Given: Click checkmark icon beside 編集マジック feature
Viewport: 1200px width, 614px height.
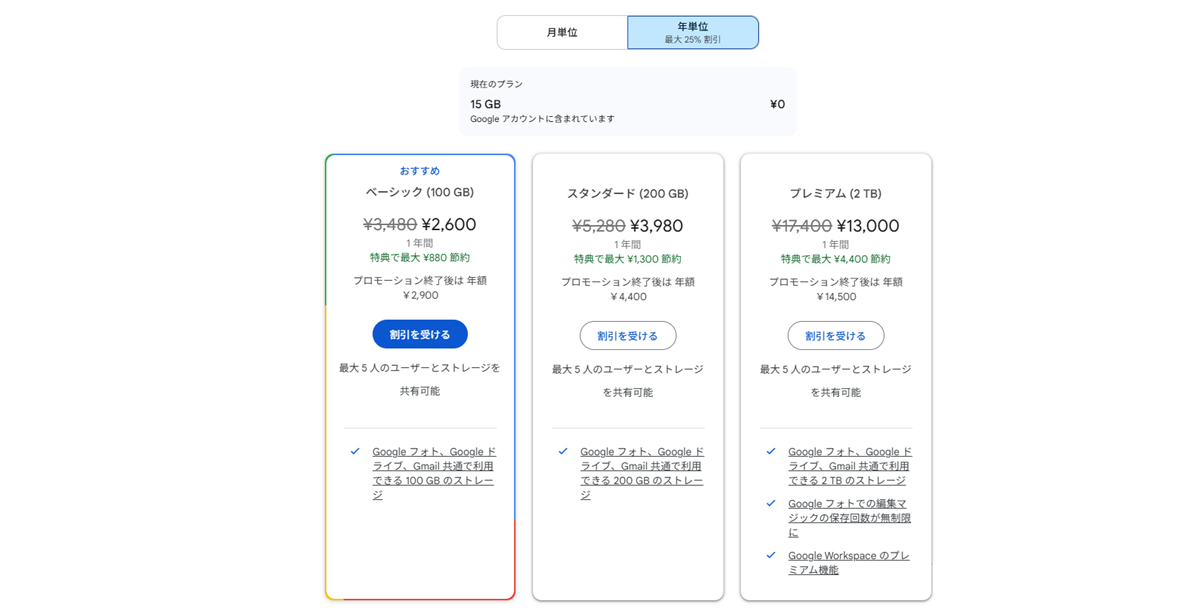Looking at the screenshot, I should pos(771,504).
